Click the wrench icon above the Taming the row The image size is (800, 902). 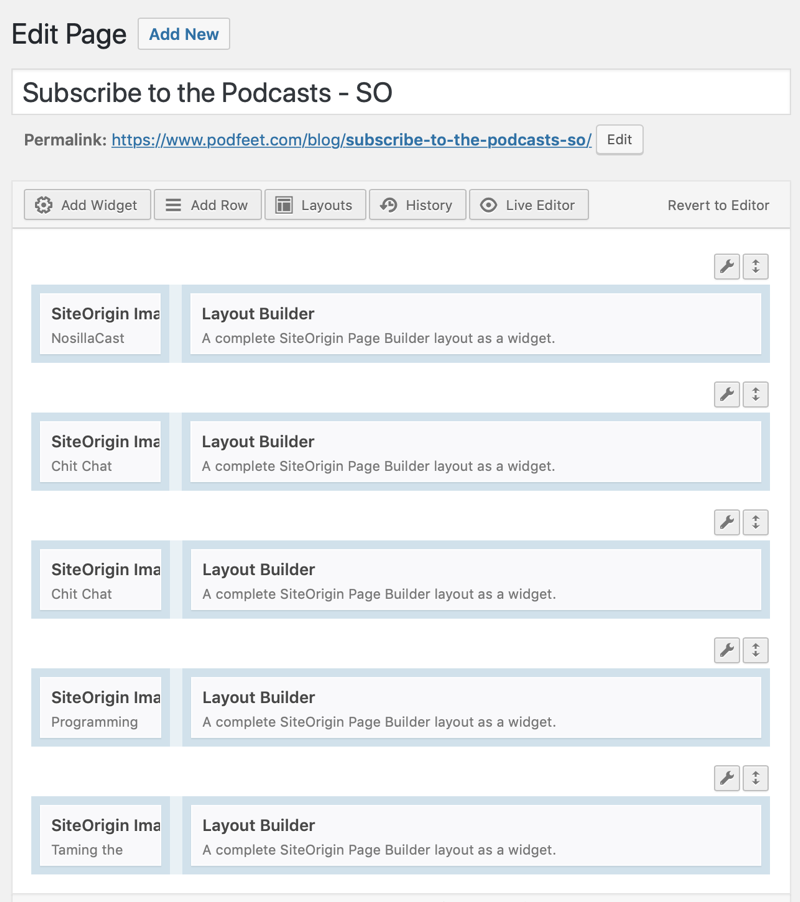(727, 778)
